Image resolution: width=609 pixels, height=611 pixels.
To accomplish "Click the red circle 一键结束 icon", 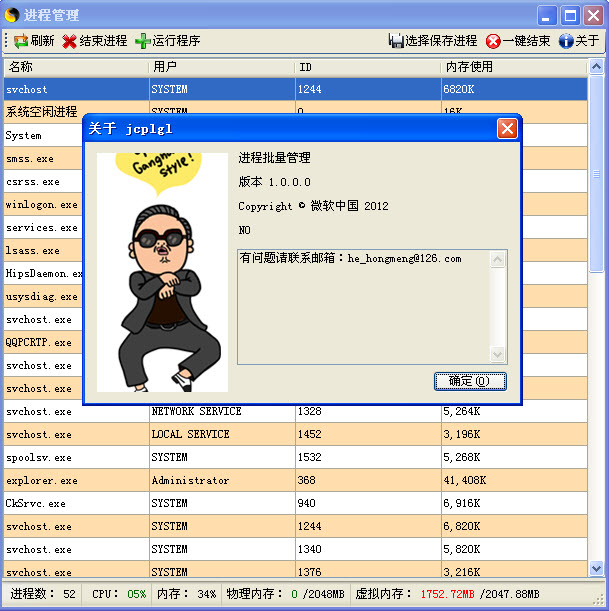I will [x=493, y=41].
